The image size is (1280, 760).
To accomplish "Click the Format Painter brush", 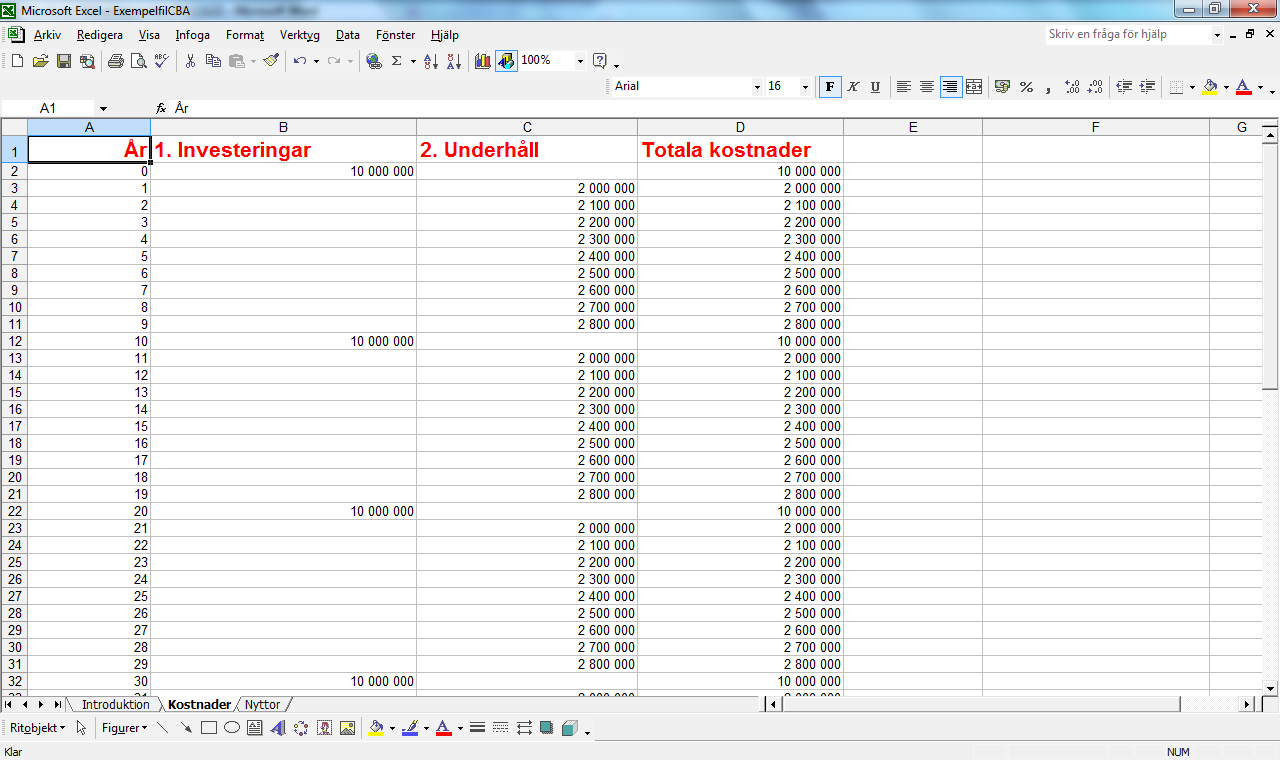I will click(x=271, y=61).
